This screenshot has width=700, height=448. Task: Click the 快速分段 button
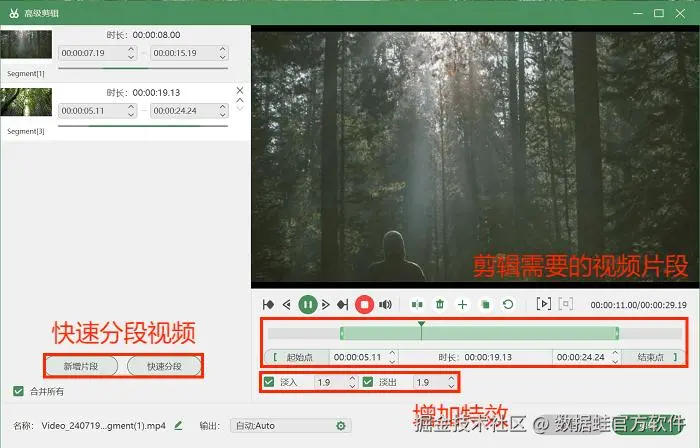coord(164,366)
